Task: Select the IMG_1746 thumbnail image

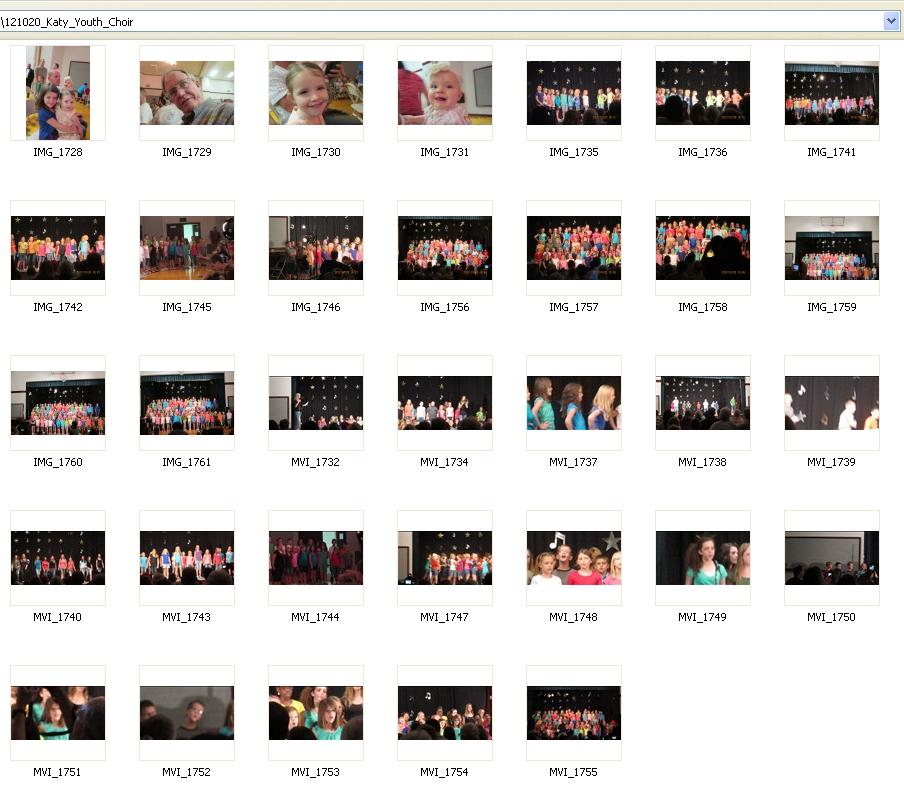Action: pos(316,248)
